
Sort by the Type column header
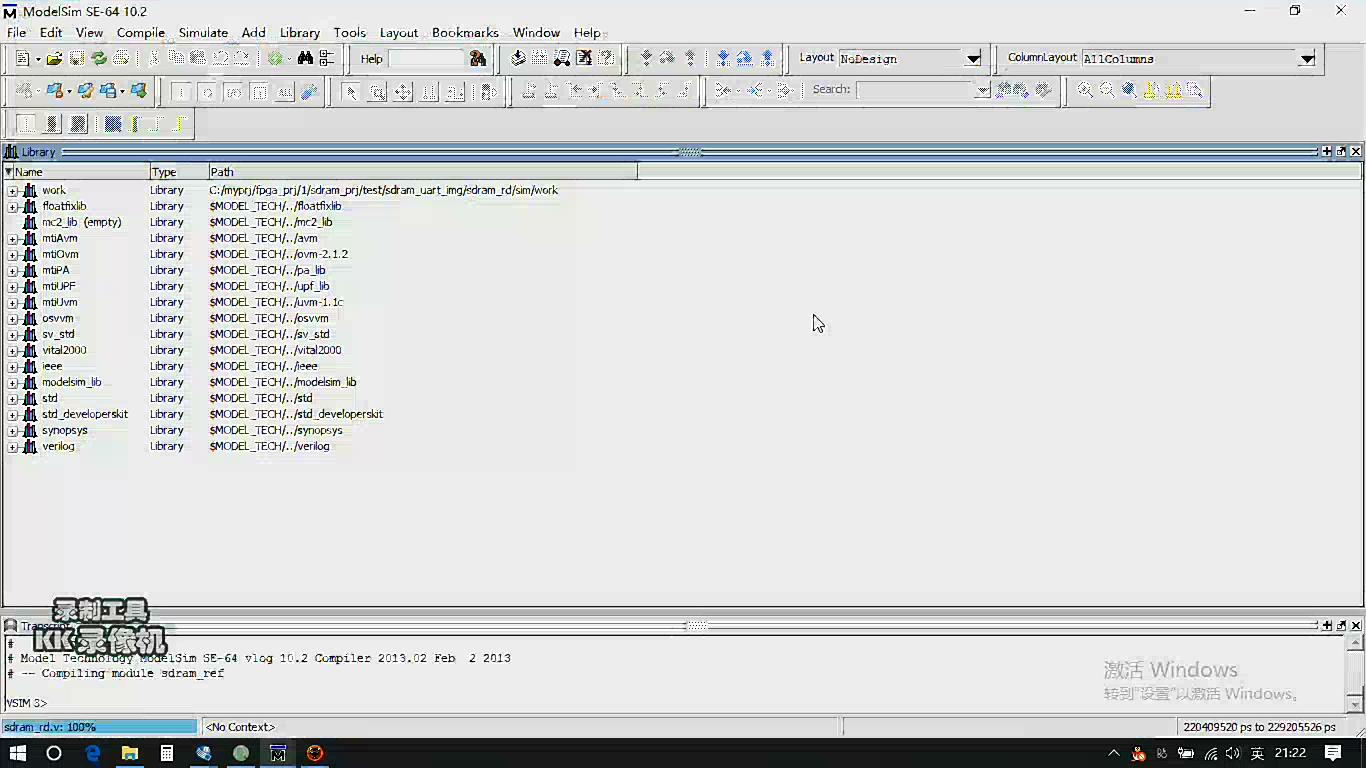pyautogui.click(x=179, y=172)
